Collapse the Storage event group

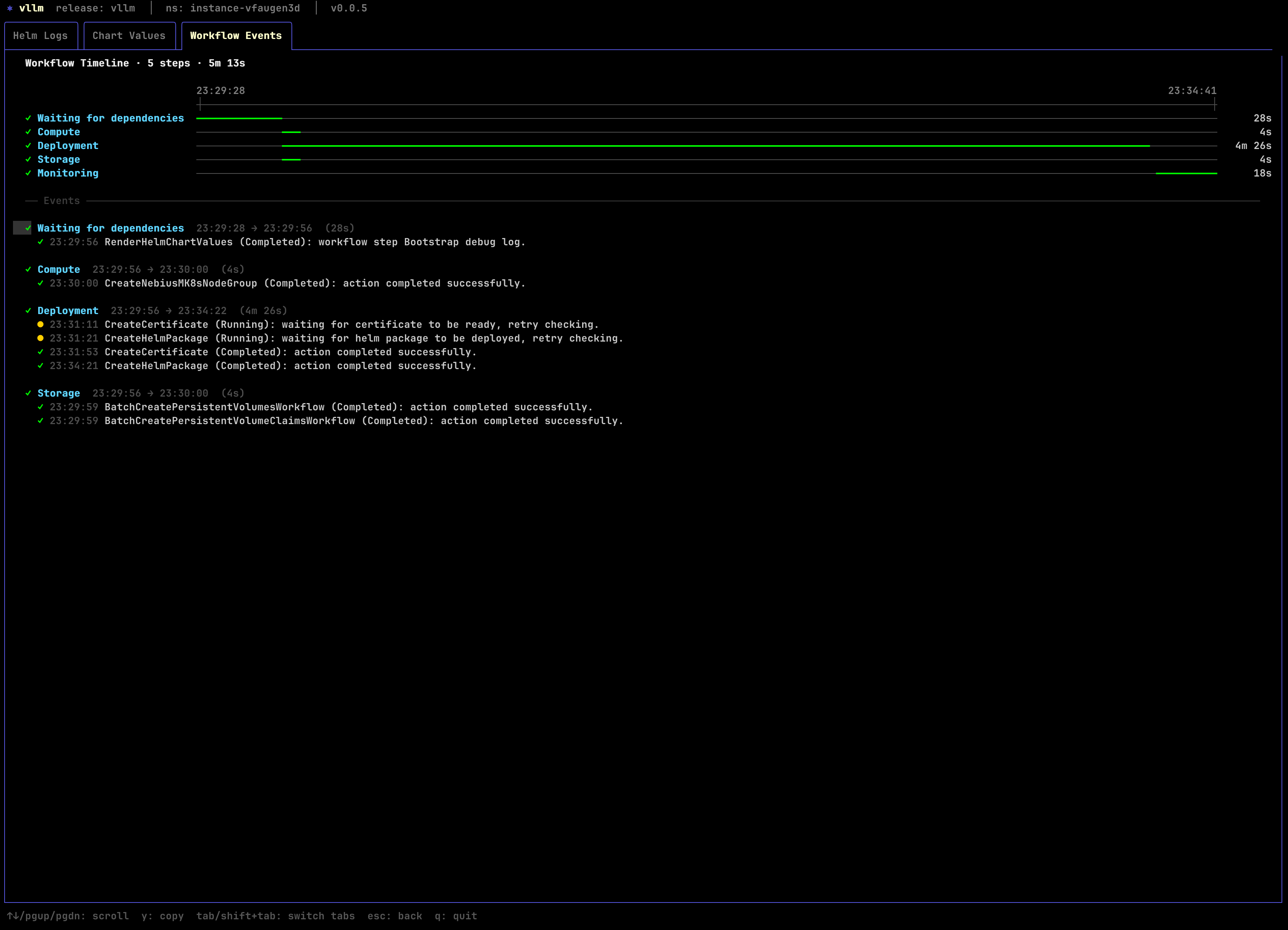[x=58, y=393]
